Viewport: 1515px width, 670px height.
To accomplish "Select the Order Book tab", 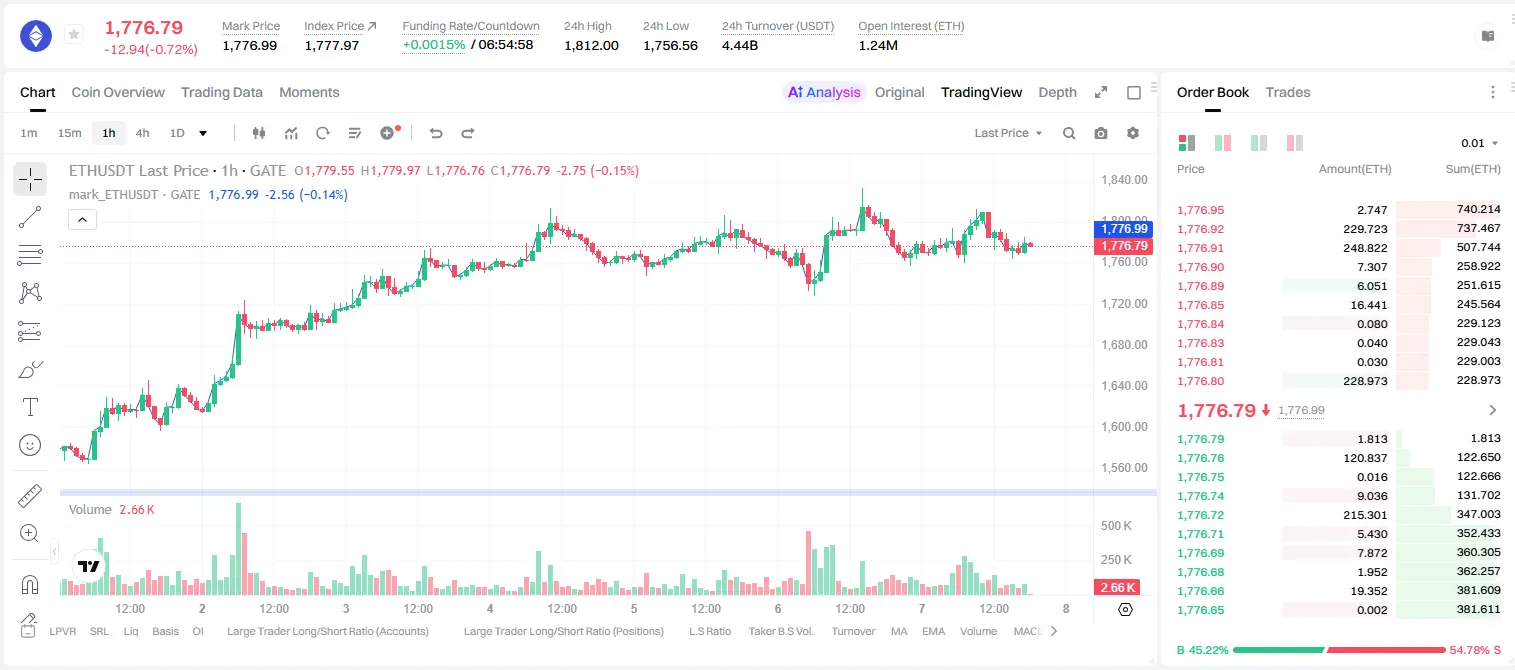I will (x=1213, y=92).
